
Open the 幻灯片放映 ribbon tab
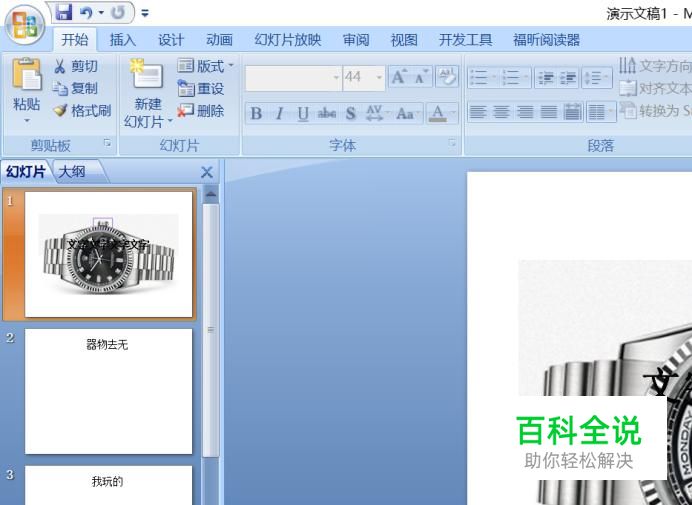pyautogui.click(x=288, y=40)
